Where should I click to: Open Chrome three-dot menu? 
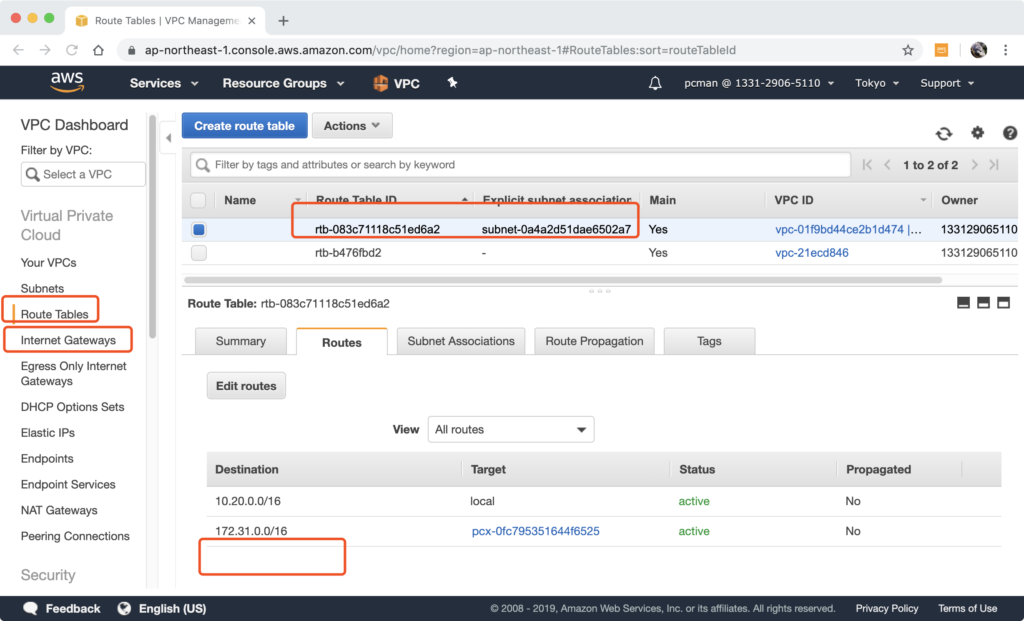(1006, 50)
